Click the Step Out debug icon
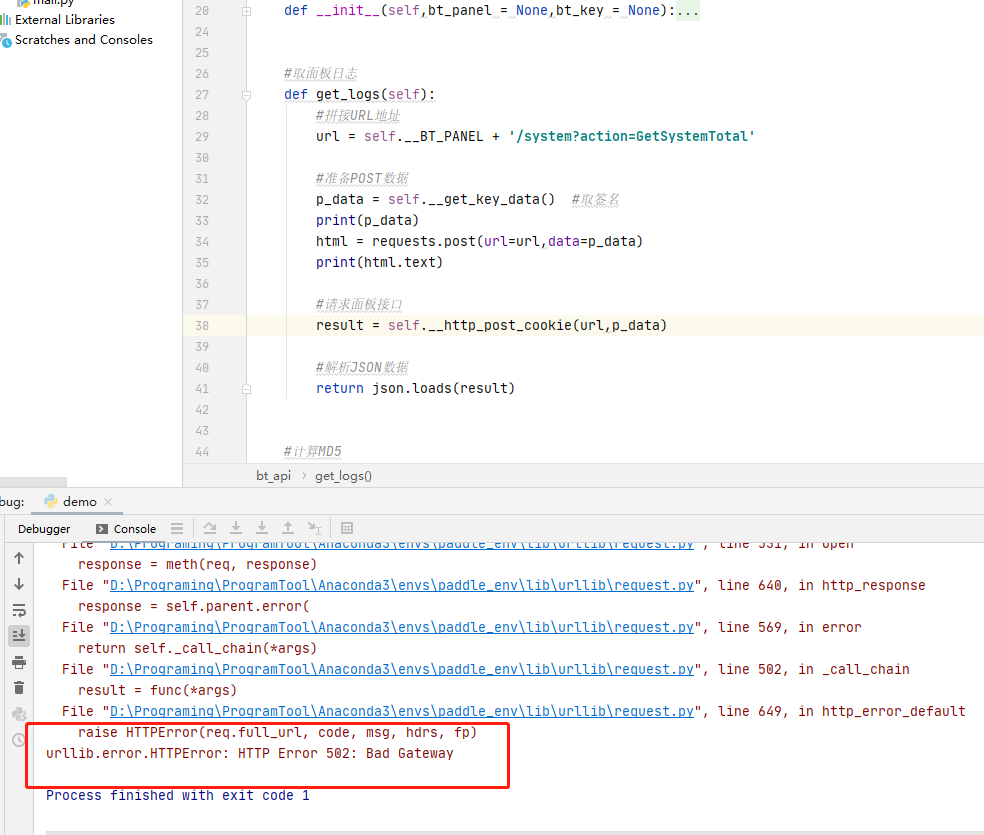Screen dimensions: 984x835 click(288, 528)
